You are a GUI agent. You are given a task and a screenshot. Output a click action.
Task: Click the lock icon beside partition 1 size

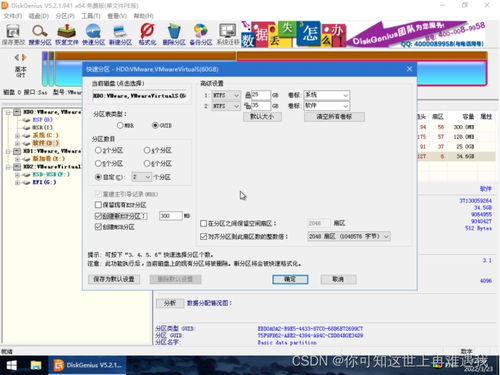[248, 95]
